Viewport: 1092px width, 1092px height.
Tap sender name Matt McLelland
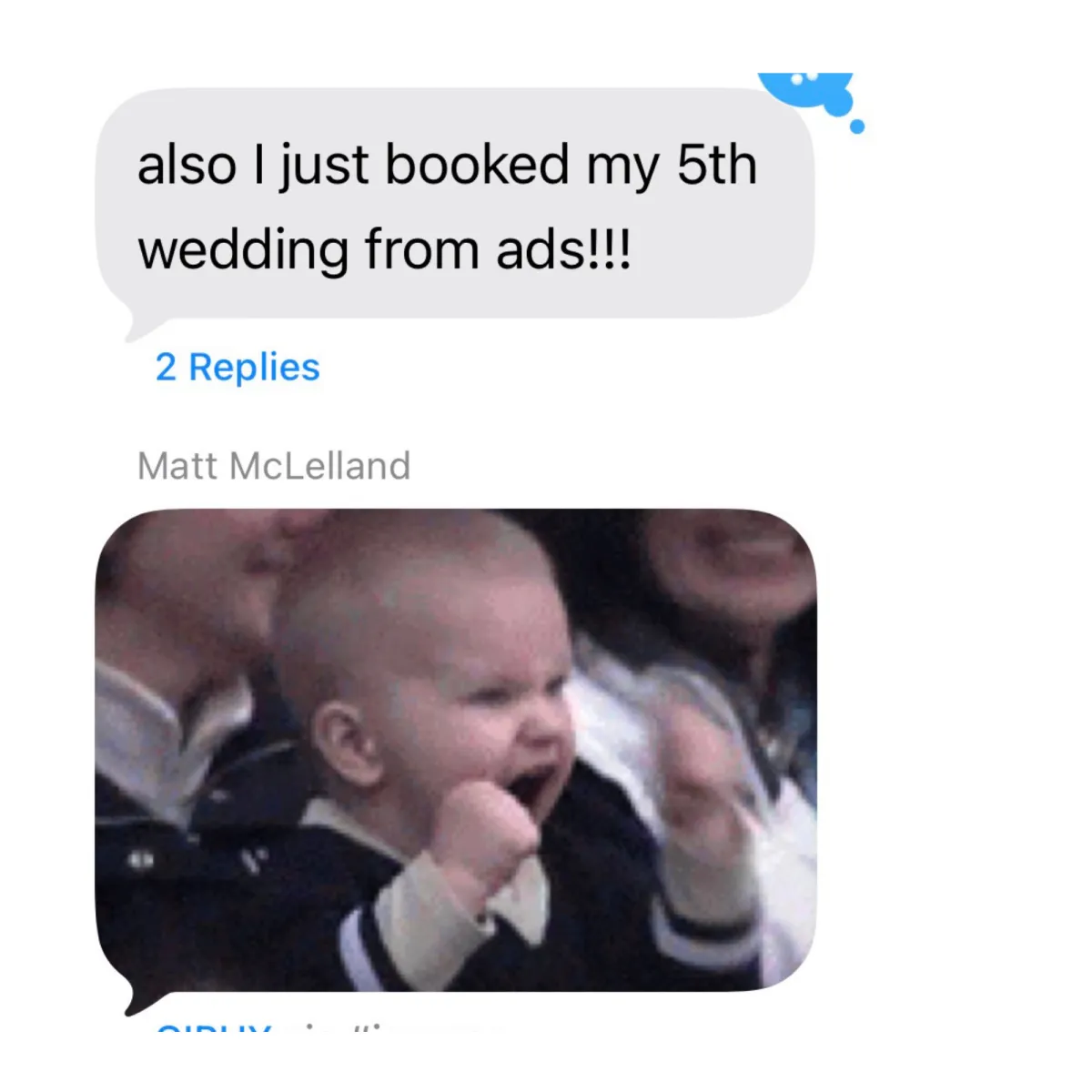click(274, 466)
